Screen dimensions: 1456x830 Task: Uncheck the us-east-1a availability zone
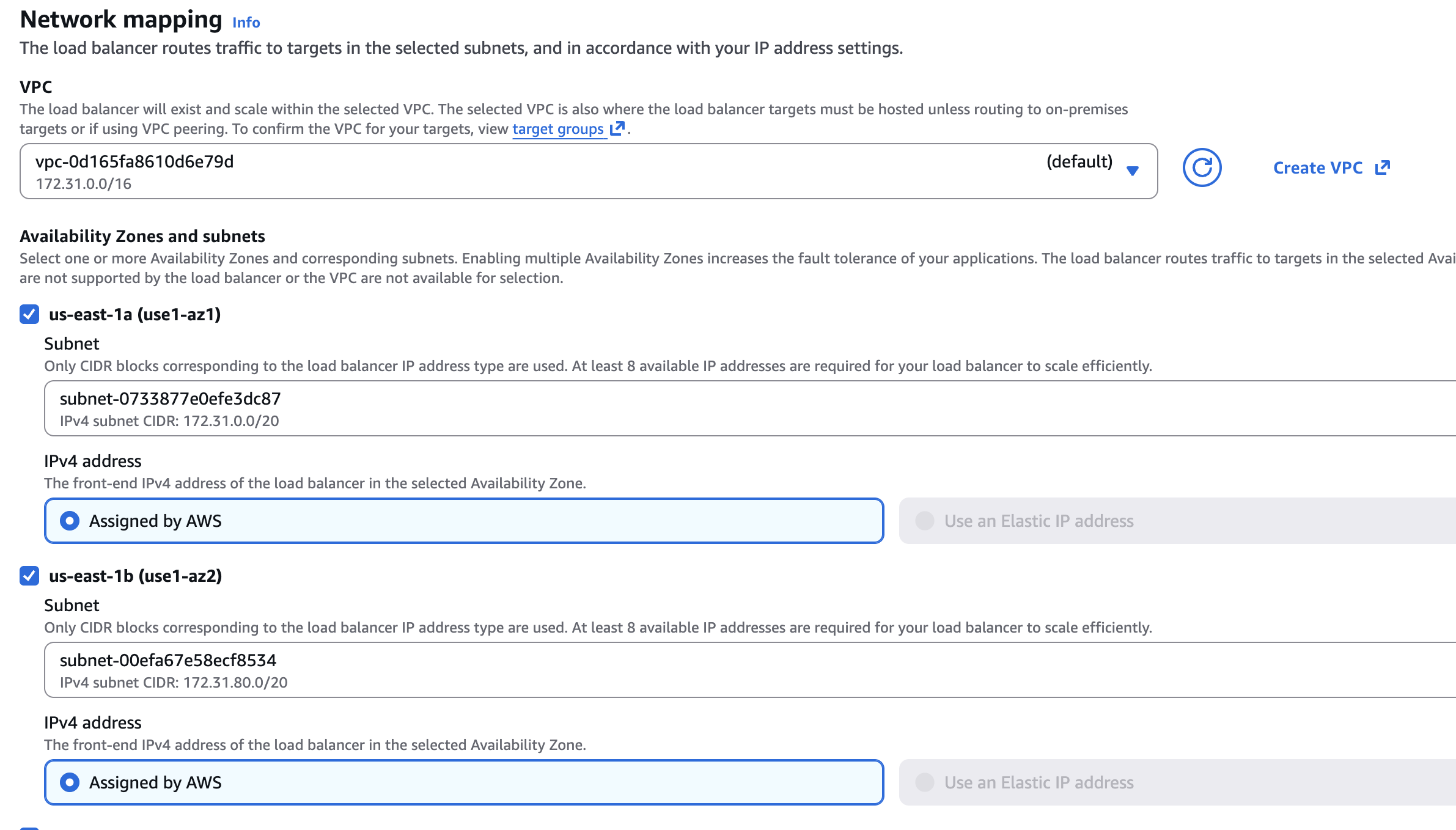tap(29, 314)
